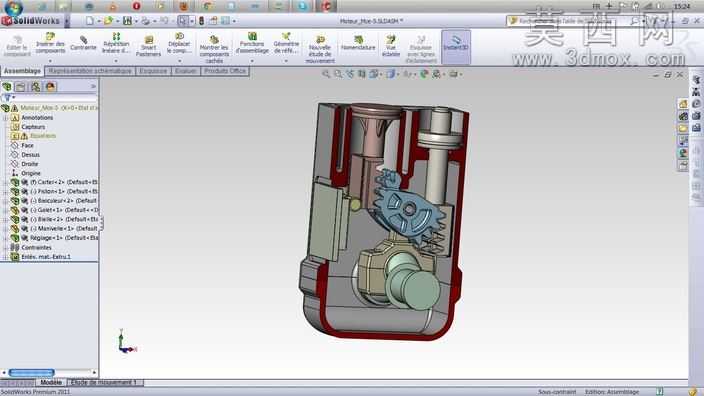The image size is (704, 396).
Task: Click Montrer les composants cachés
Action: click(x=214, y=48)
